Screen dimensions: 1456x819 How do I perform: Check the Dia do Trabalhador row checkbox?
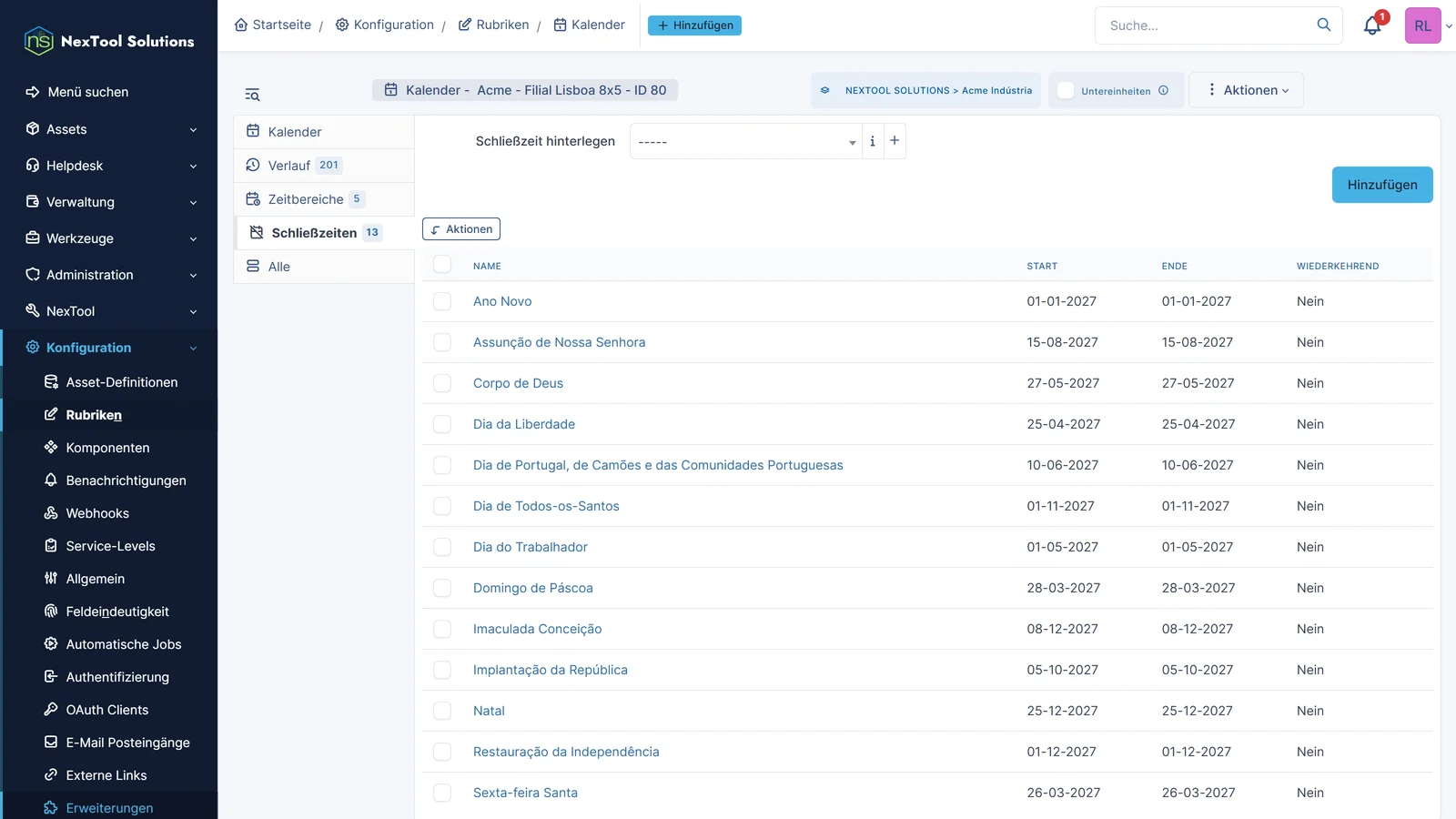(x=442, y=547)
